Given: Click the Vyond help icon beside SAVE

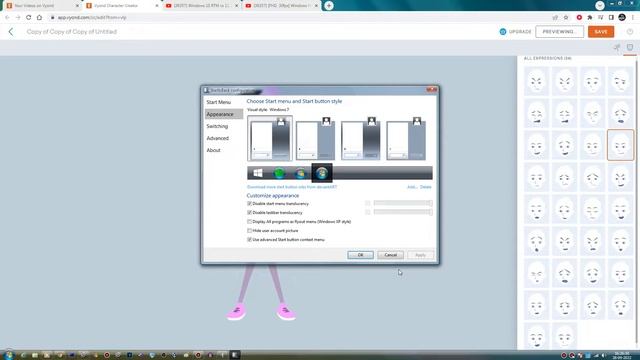Looking at the screenshot, I should (x=630, y=31).
